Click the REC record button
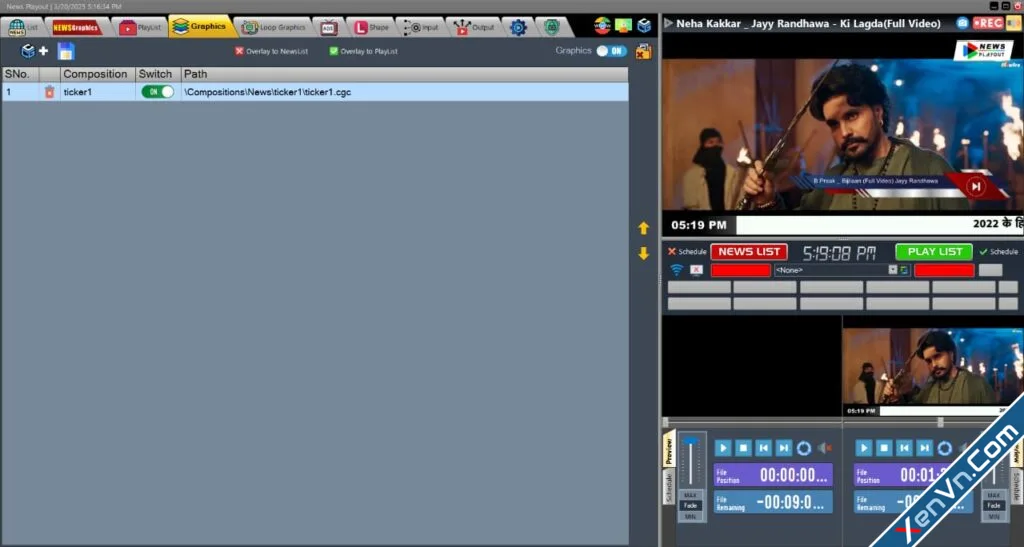Viewport: 1024px width, 547px height. [987, 23]
